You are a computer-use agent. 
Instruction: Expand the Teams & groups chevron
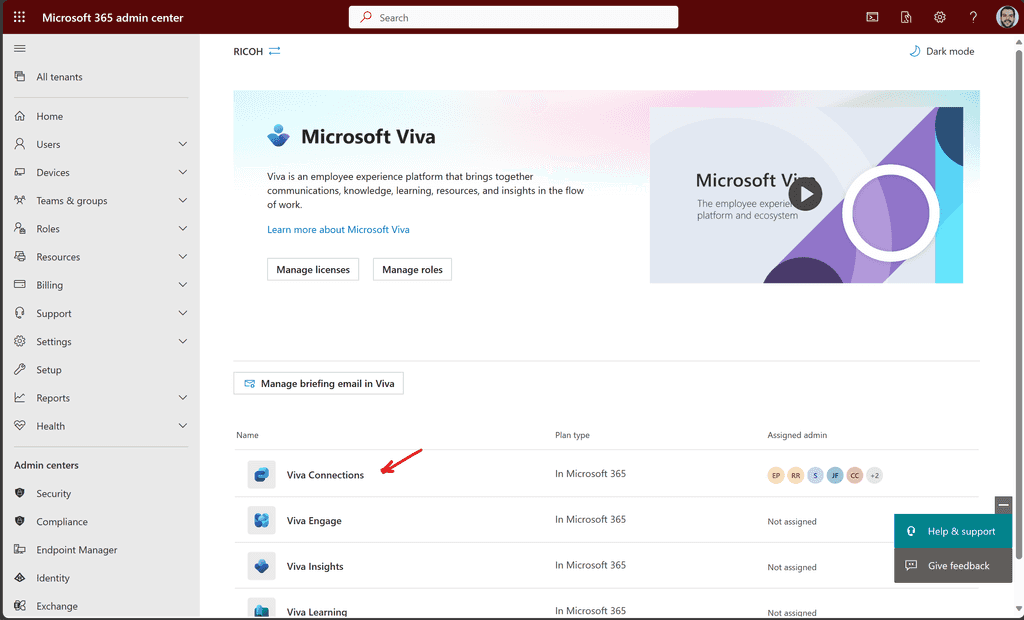[x=183, y=200]
